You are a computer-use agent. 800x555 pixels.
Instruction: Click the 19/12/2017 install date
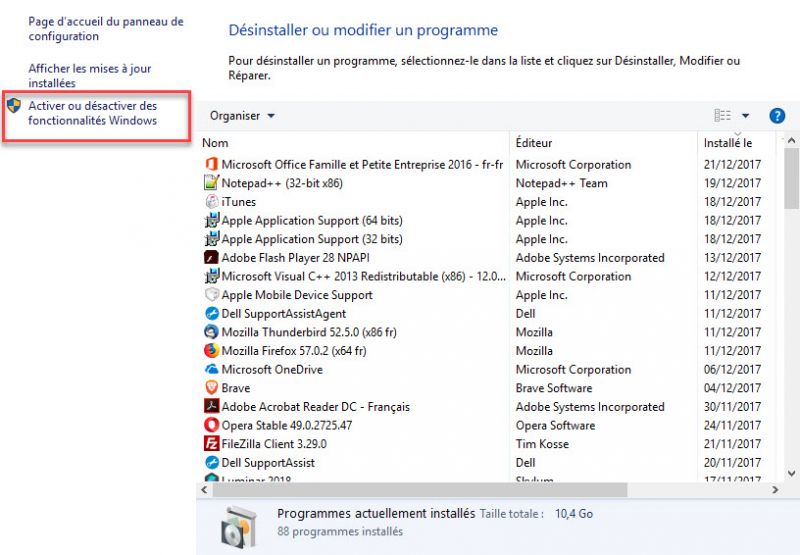pos(732,183)
